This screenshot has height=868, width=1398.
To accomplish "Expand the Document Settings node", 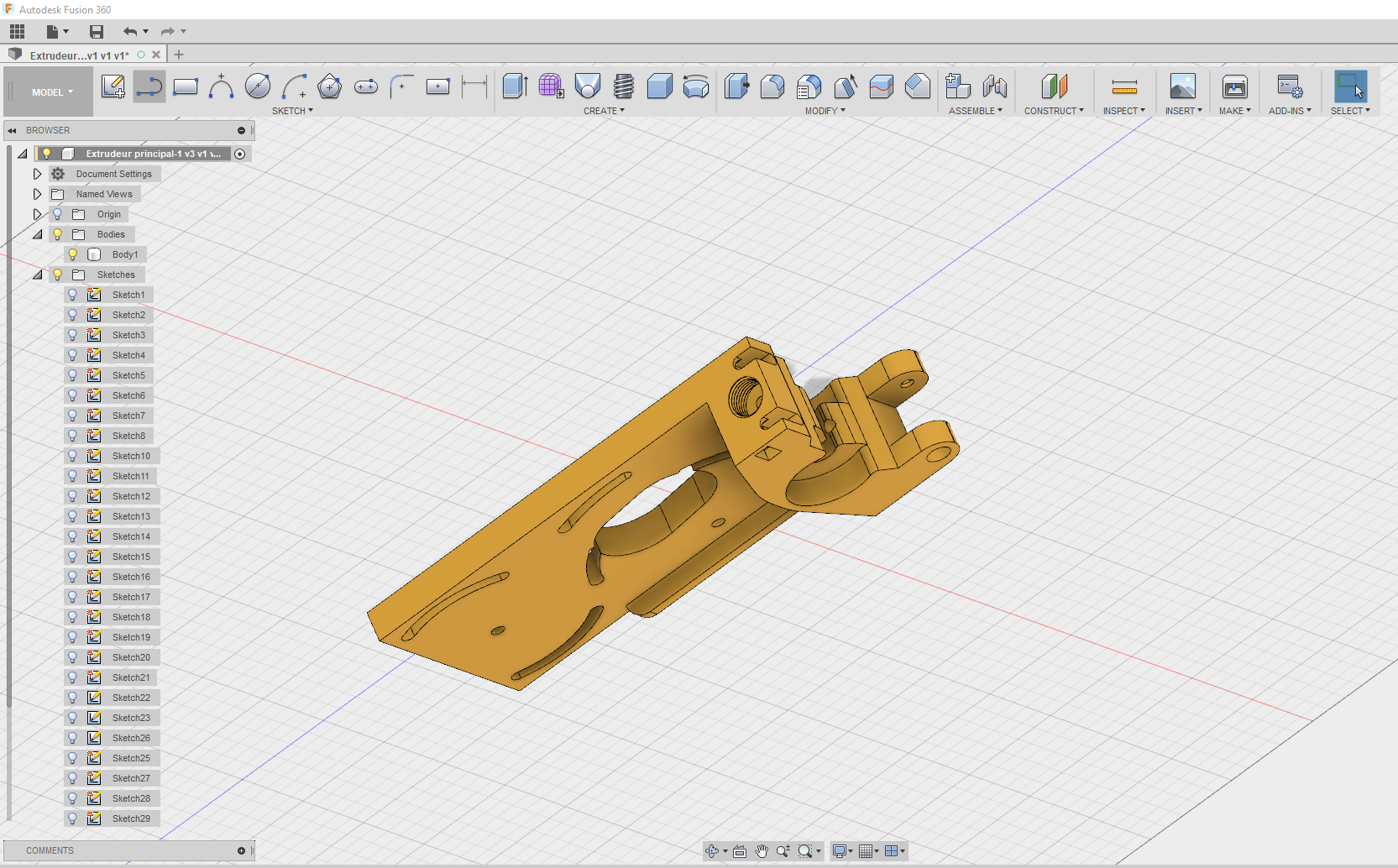I will point(37,174).
